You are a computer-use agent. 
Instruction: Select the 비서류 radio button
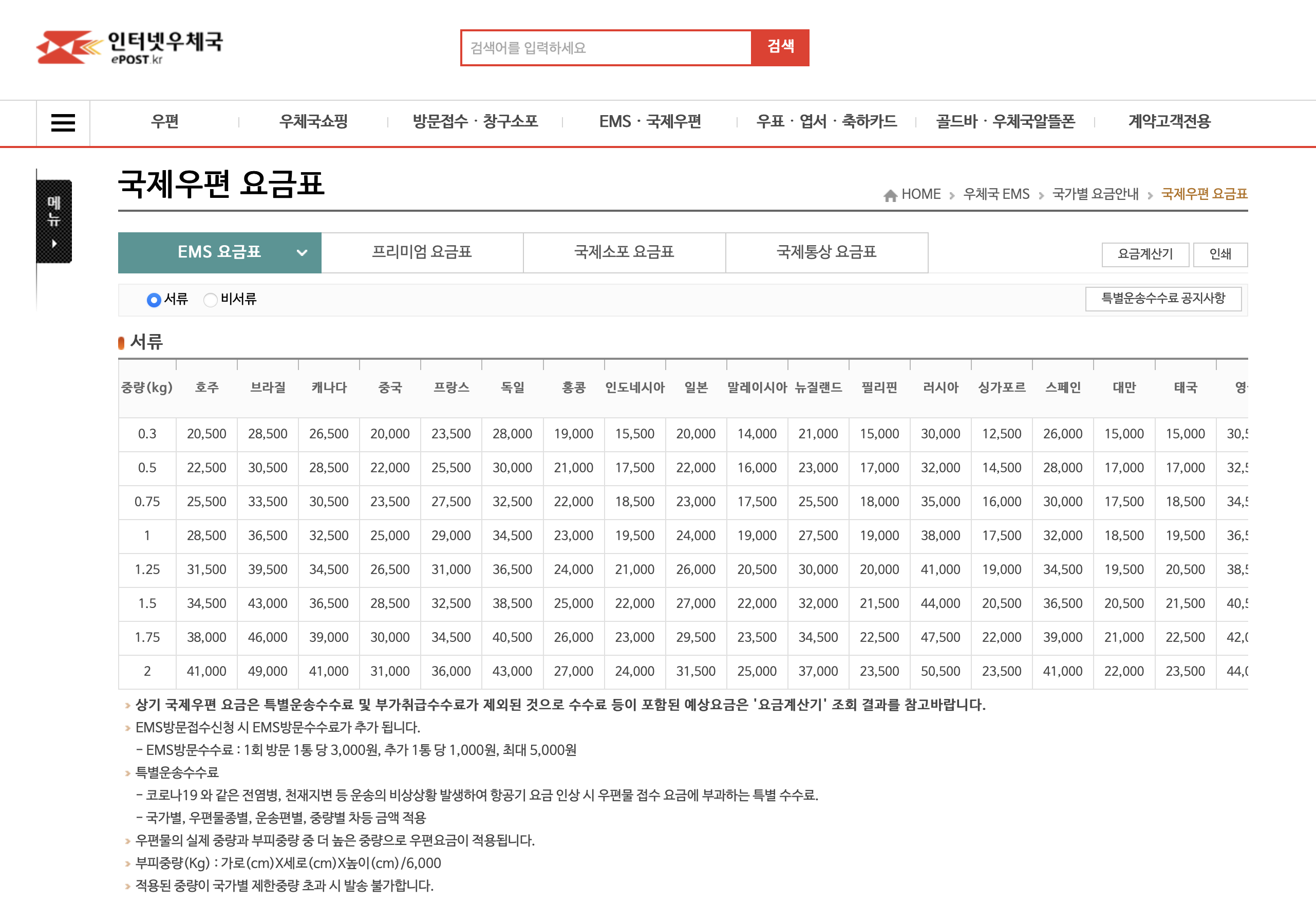[211, 300]
